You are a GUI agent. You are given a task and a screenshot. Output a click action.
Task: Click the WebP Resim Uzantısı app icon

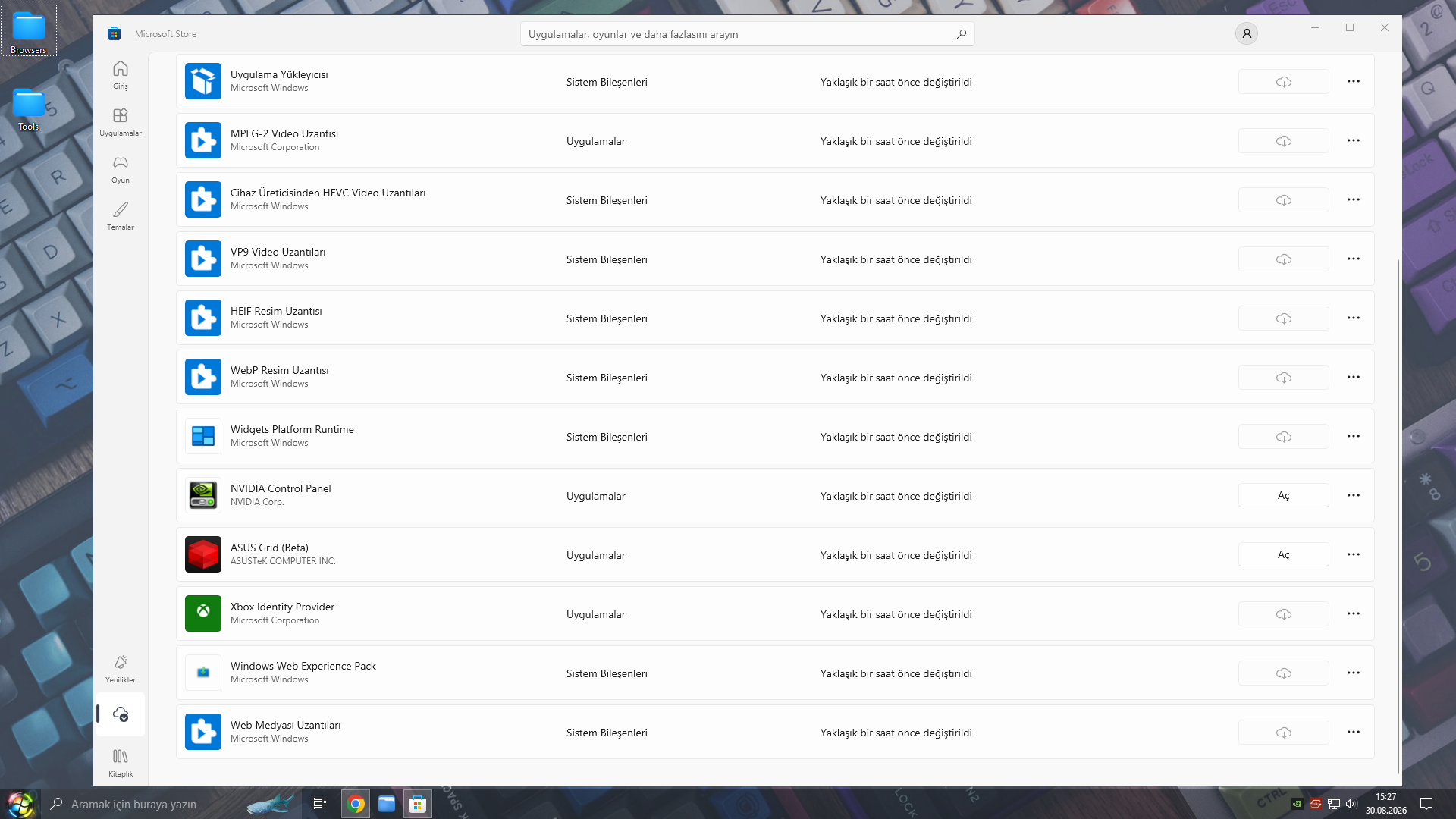pos(203,377)
